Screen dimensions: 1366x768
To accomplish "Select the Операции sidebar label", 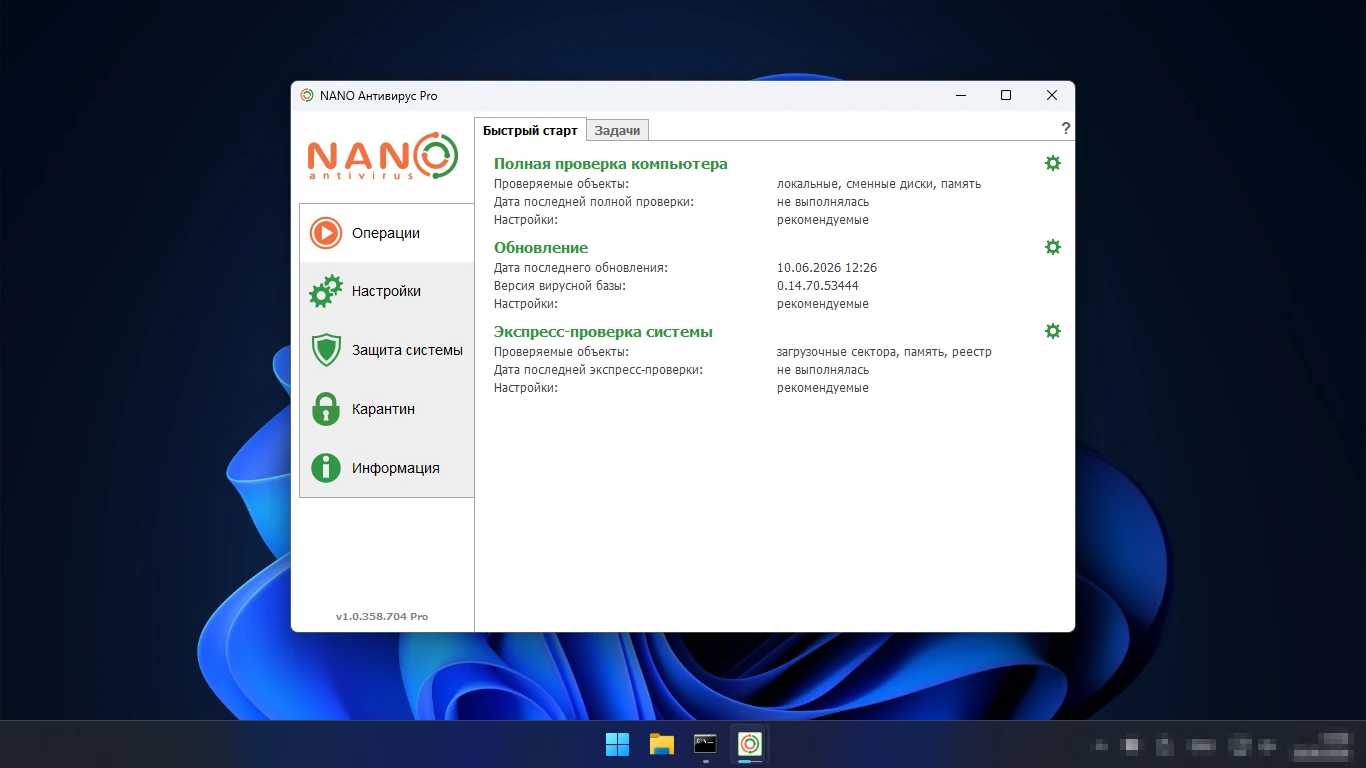I will tap(386, 233).
